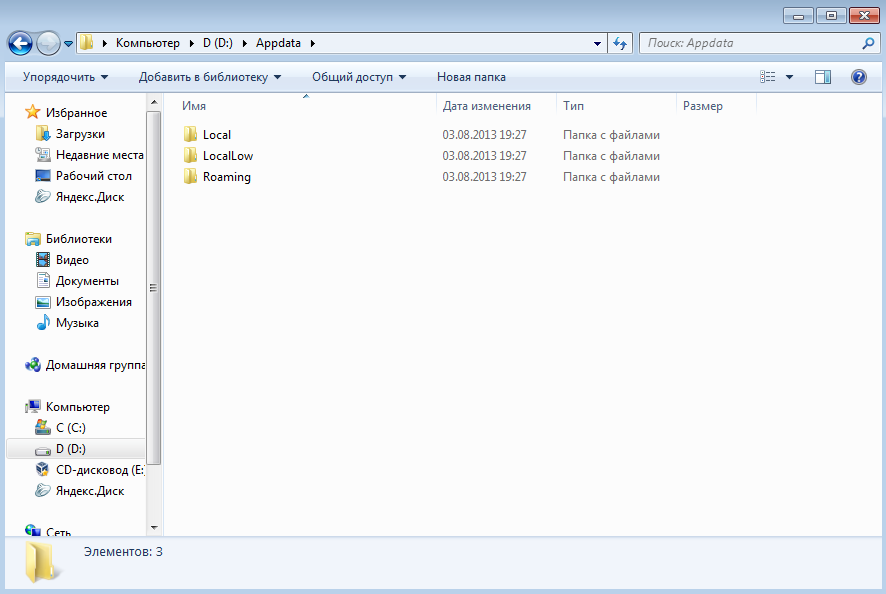Click the navigation pane scrollbar thumb
Screen dimensions: 886x594
point(154,288)
